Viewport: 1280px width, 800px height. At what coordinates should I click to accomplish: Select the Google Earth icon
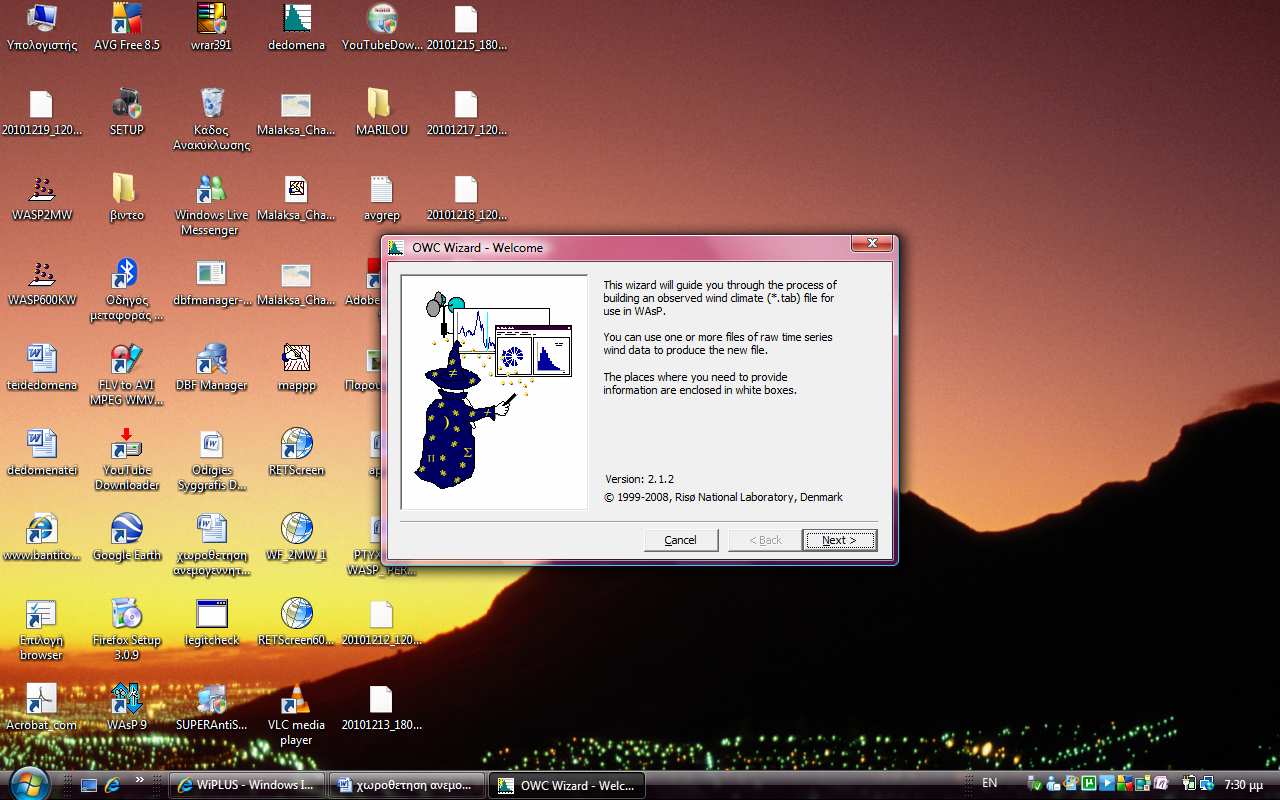point(127,538)
